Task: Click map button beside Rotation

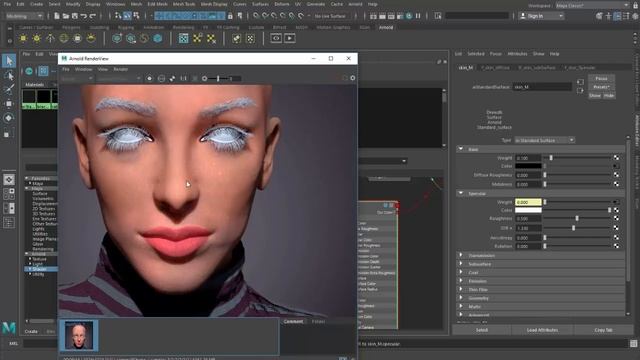Action: pos(616,246)
